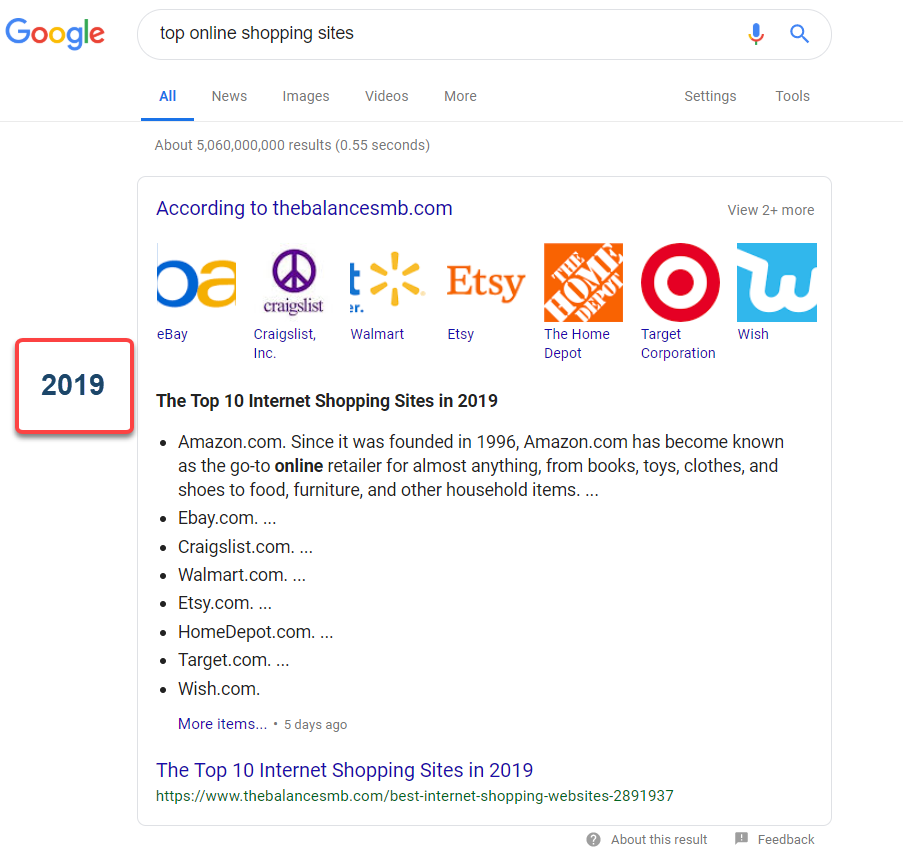This screenshot has width=903, height=868.
Task: Open the Settings dropdown
Action: (710, 96)
